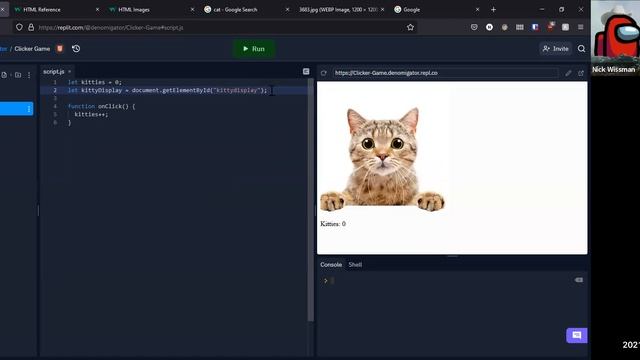Click the editor vertical scrollbar
The height and width of the screenshot is (360, 640).
tap(311, 200)
